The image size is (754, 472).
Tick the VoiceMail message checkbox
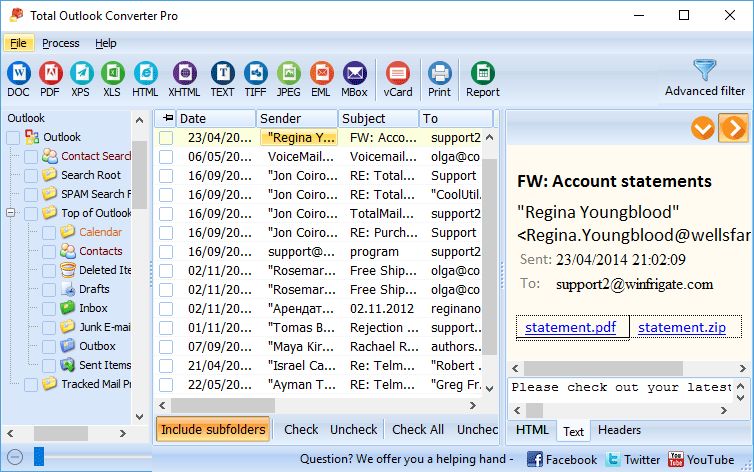(166, 157)
